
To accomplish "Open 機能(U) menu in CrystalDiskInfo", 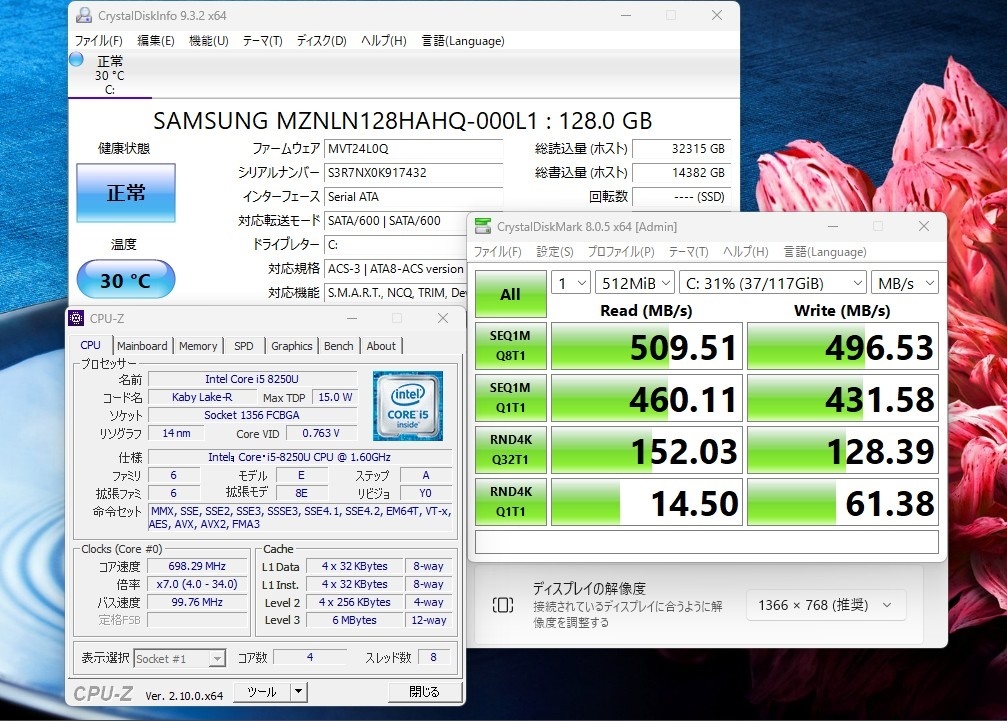I will coord(209,40).
